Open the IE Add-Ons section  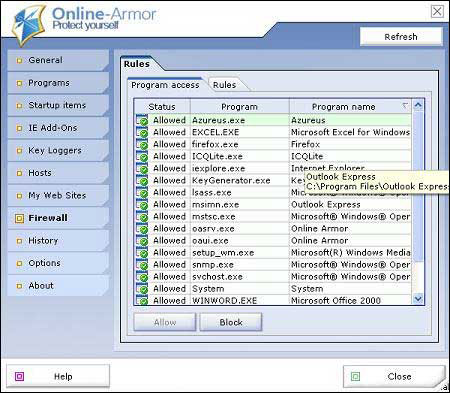pyautogui.click(x=58, y=128)
